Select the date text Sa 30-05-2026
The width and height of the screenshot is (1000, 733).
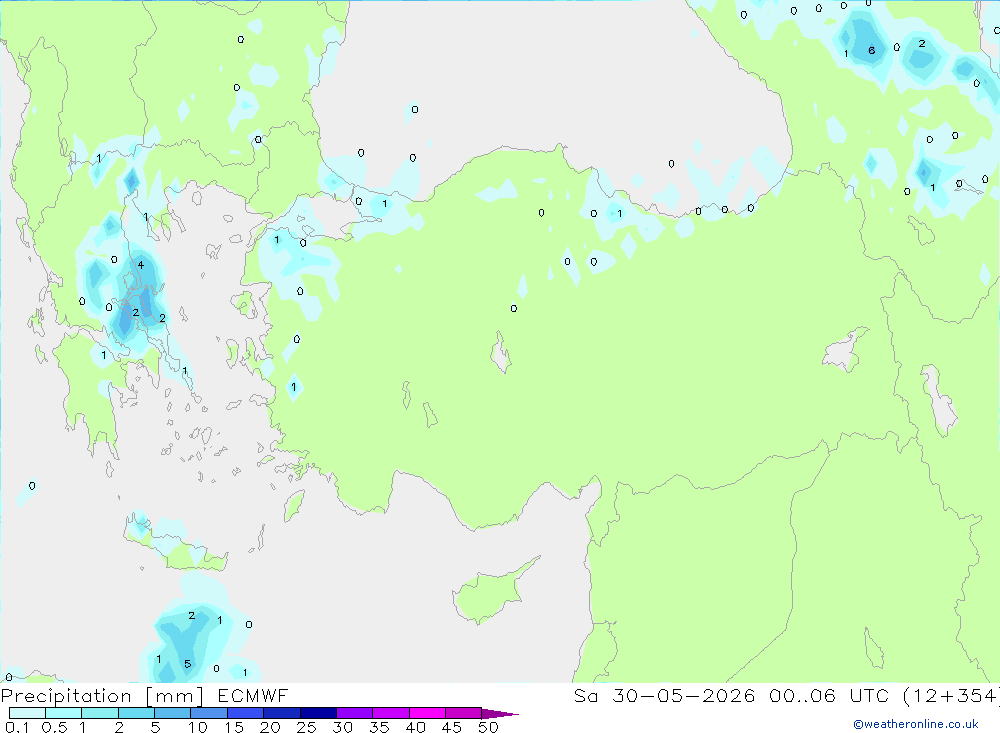(x=664, y=695)
